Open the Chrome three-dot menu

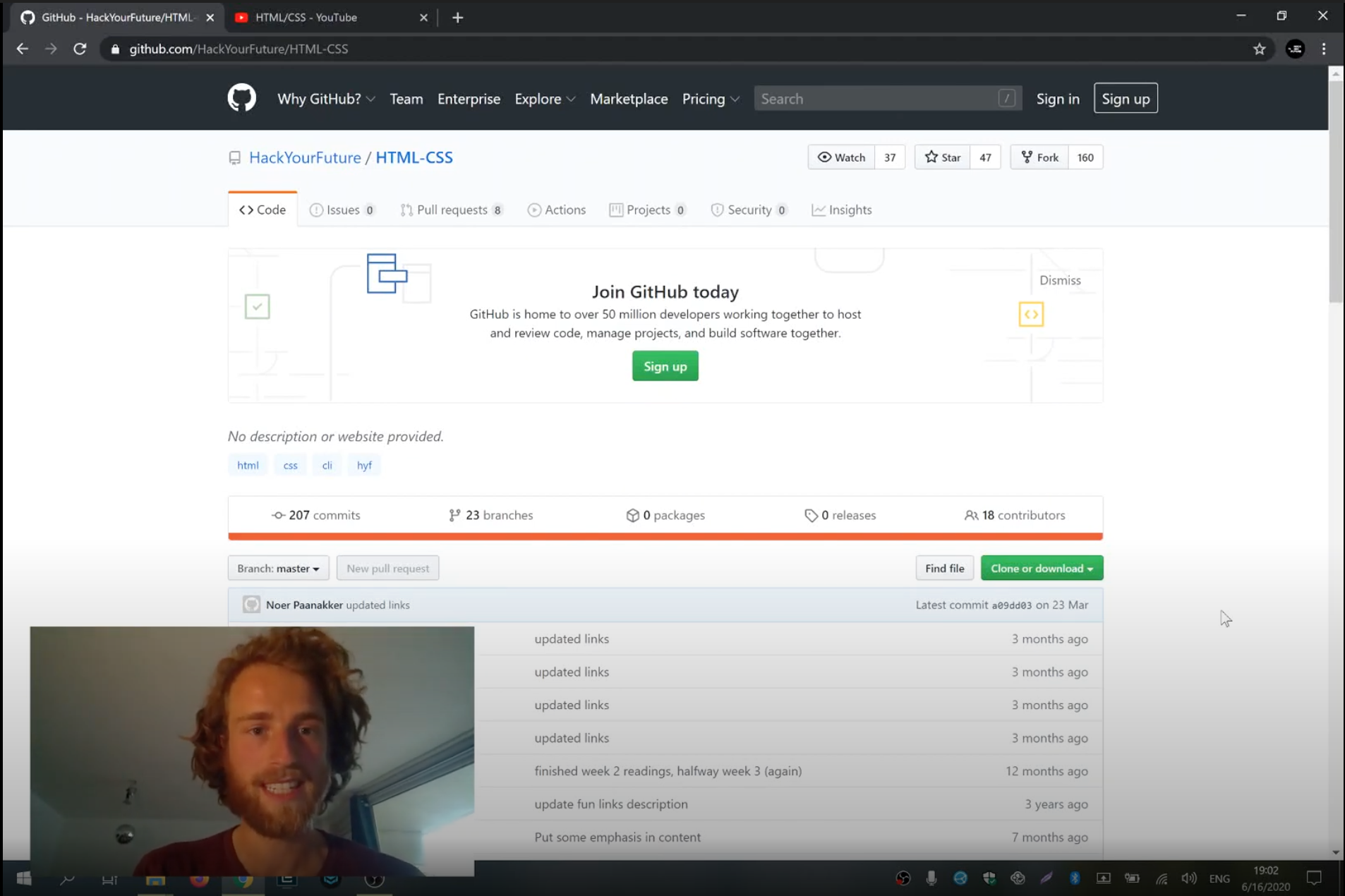(x=1324, y=49)
